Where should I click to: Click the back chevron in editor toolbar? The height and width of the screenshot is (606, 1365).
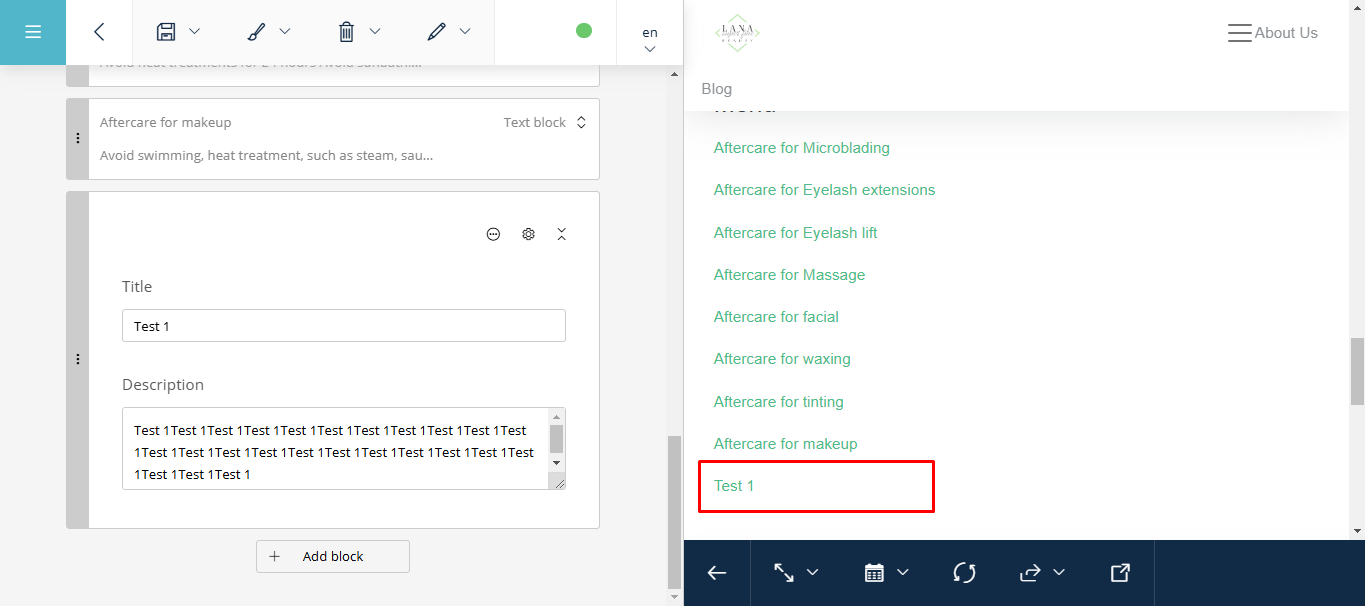pos(99,32)
